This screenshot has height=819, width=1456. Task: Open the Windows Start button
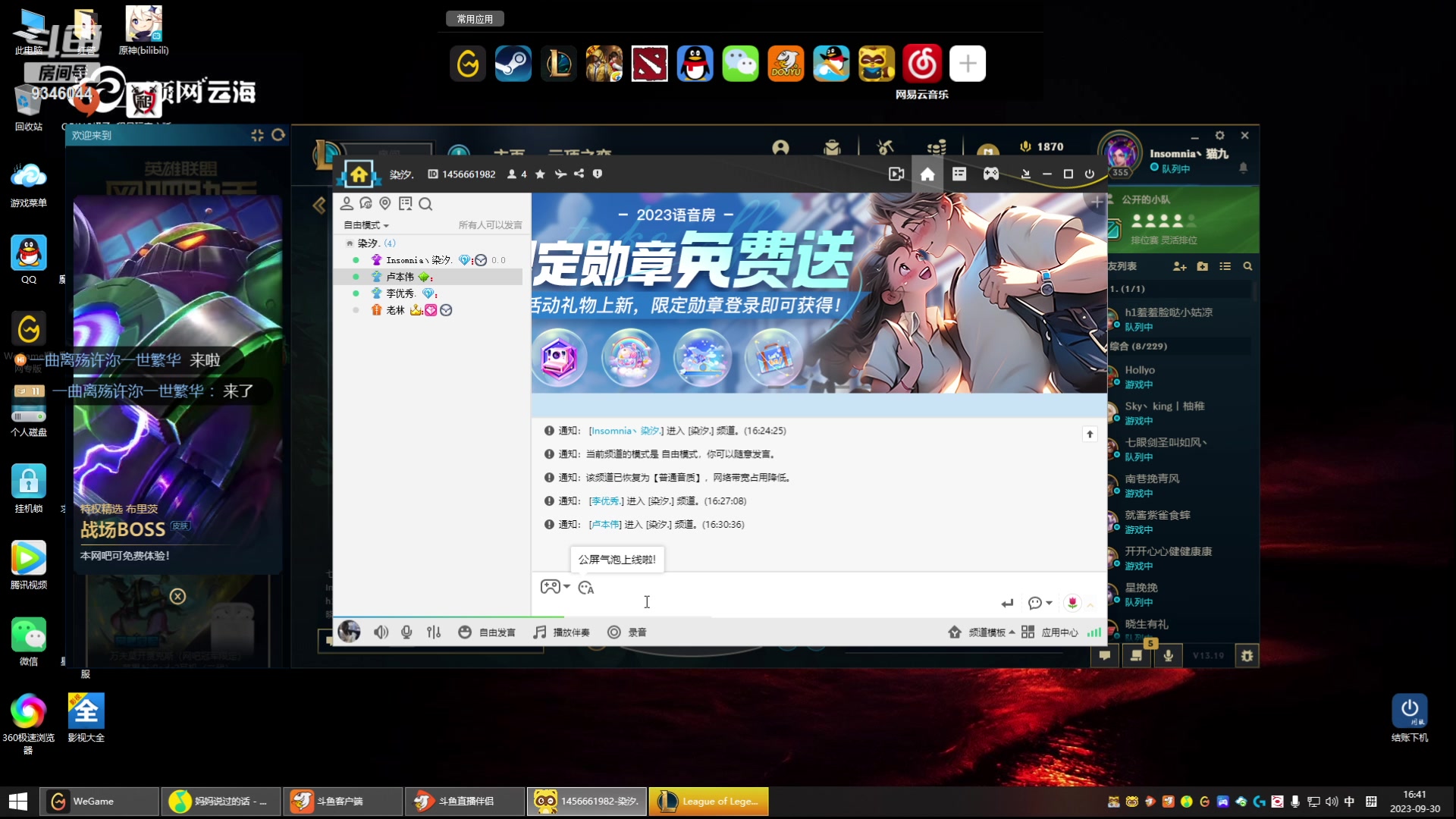pyautogui.click(x=17, y=801)
